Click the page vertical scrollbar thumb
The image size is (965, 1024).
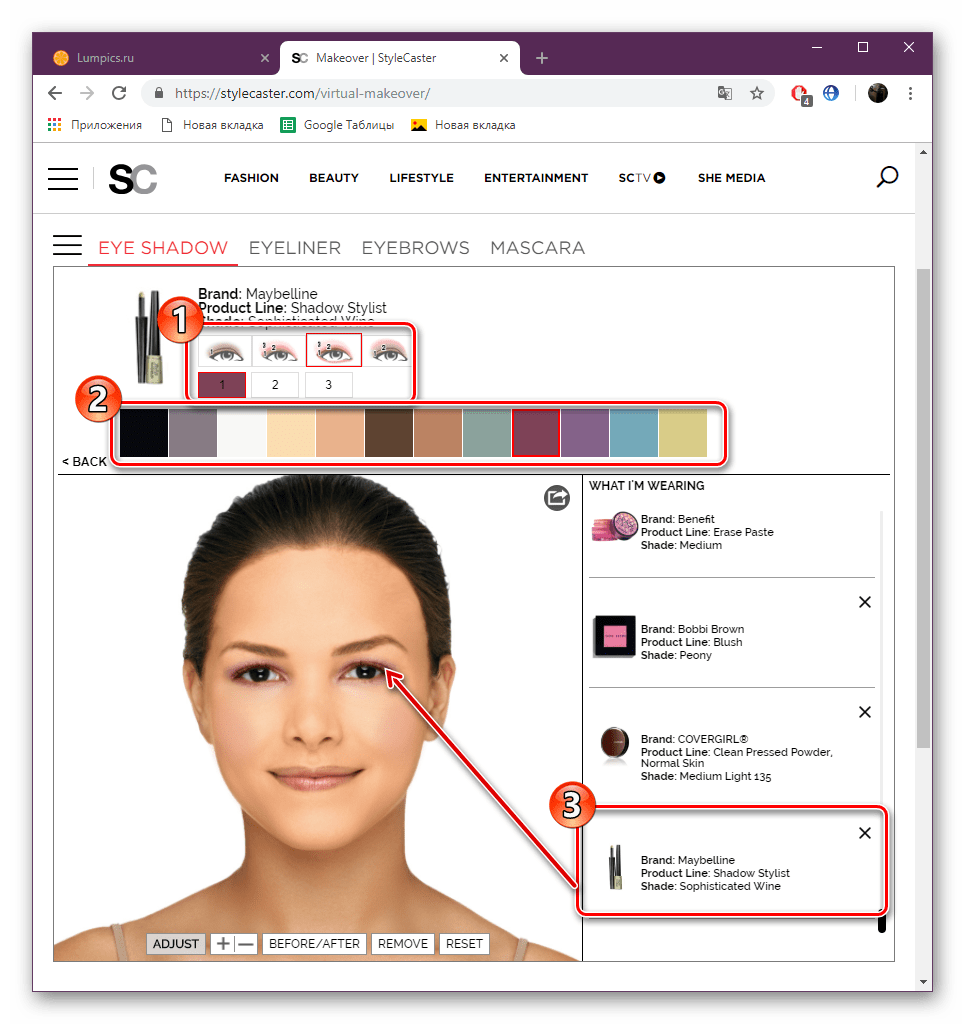point(923,508)
